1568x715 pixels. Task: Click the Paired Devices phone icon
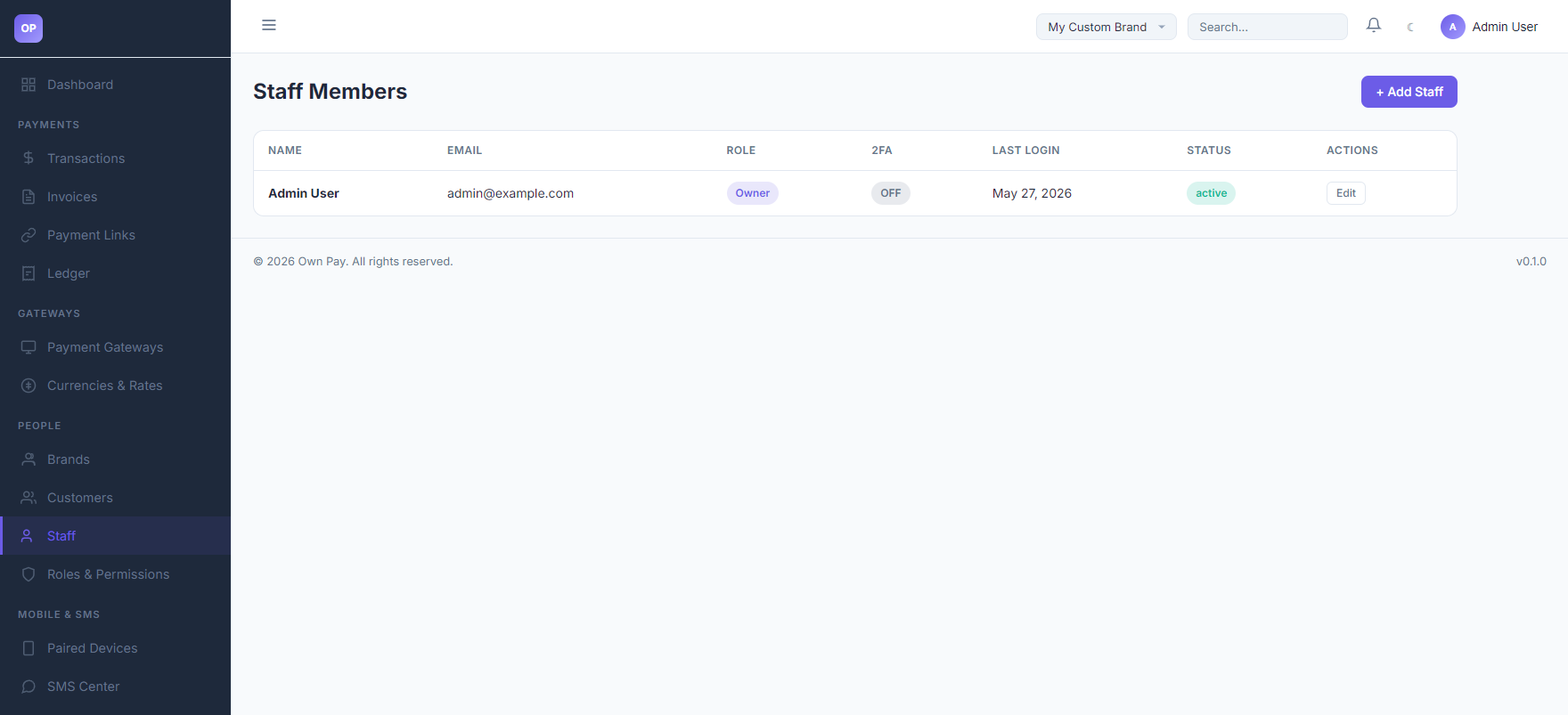[29, 648]
